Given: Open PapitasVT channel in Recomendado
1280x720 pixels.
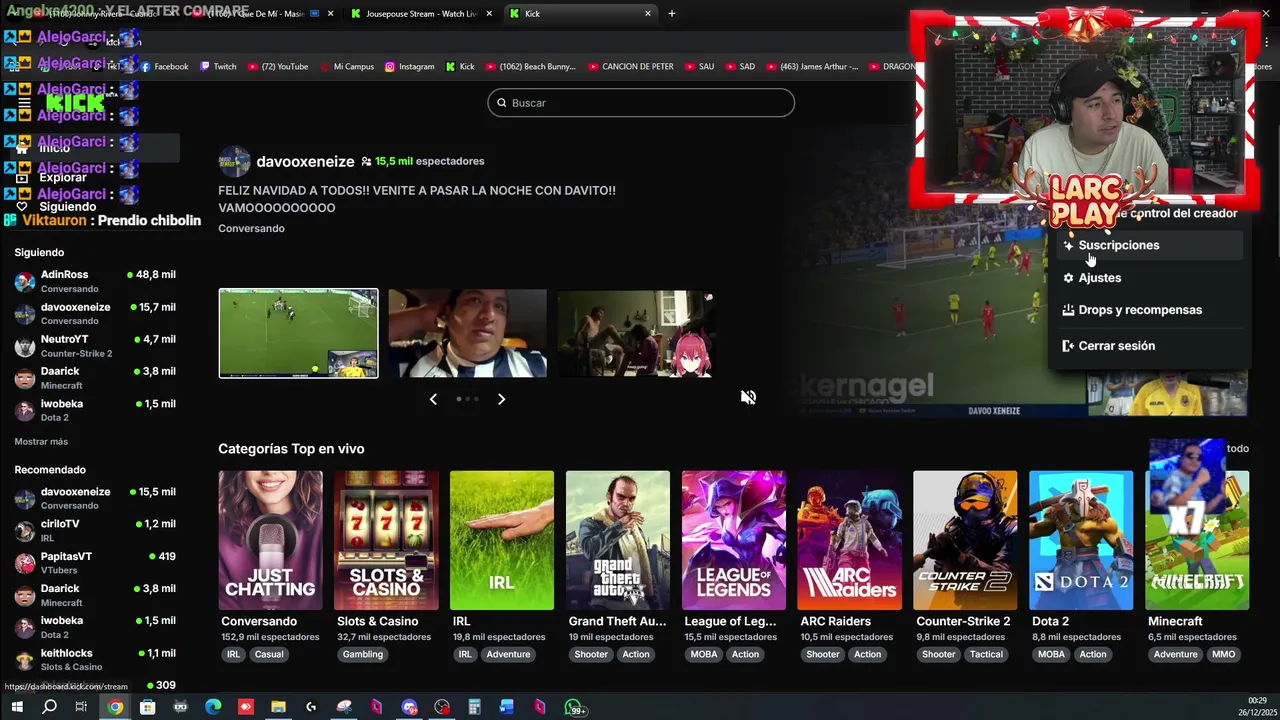Looking at the screenshot, I should pos(96,563).
